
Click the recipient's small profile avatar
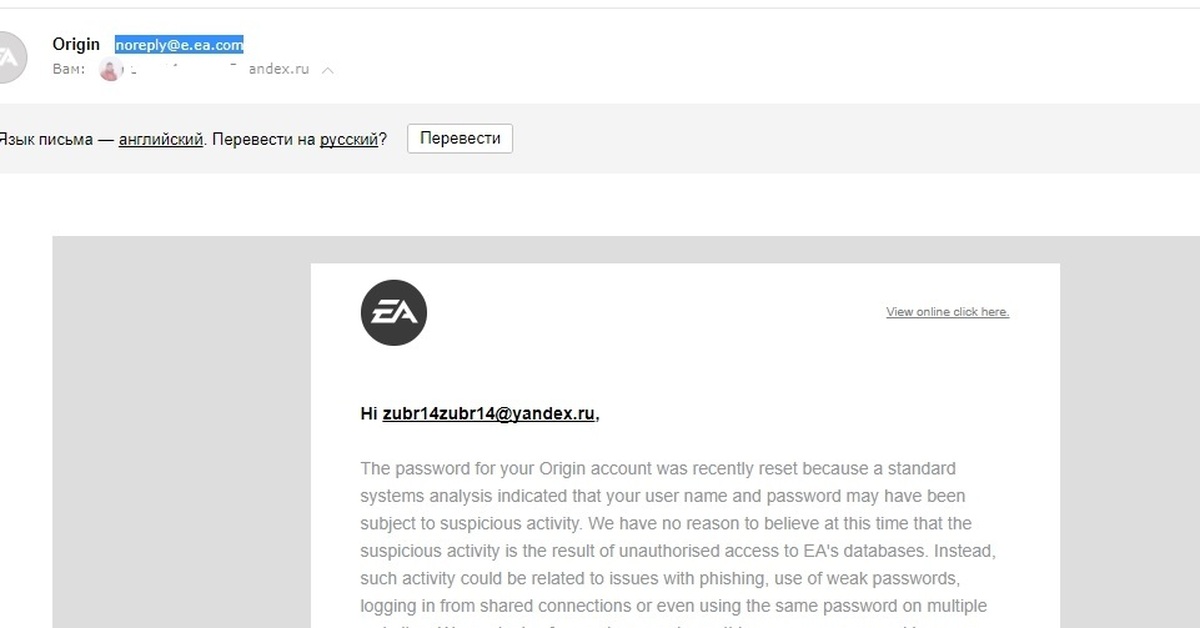pos(111,70)
